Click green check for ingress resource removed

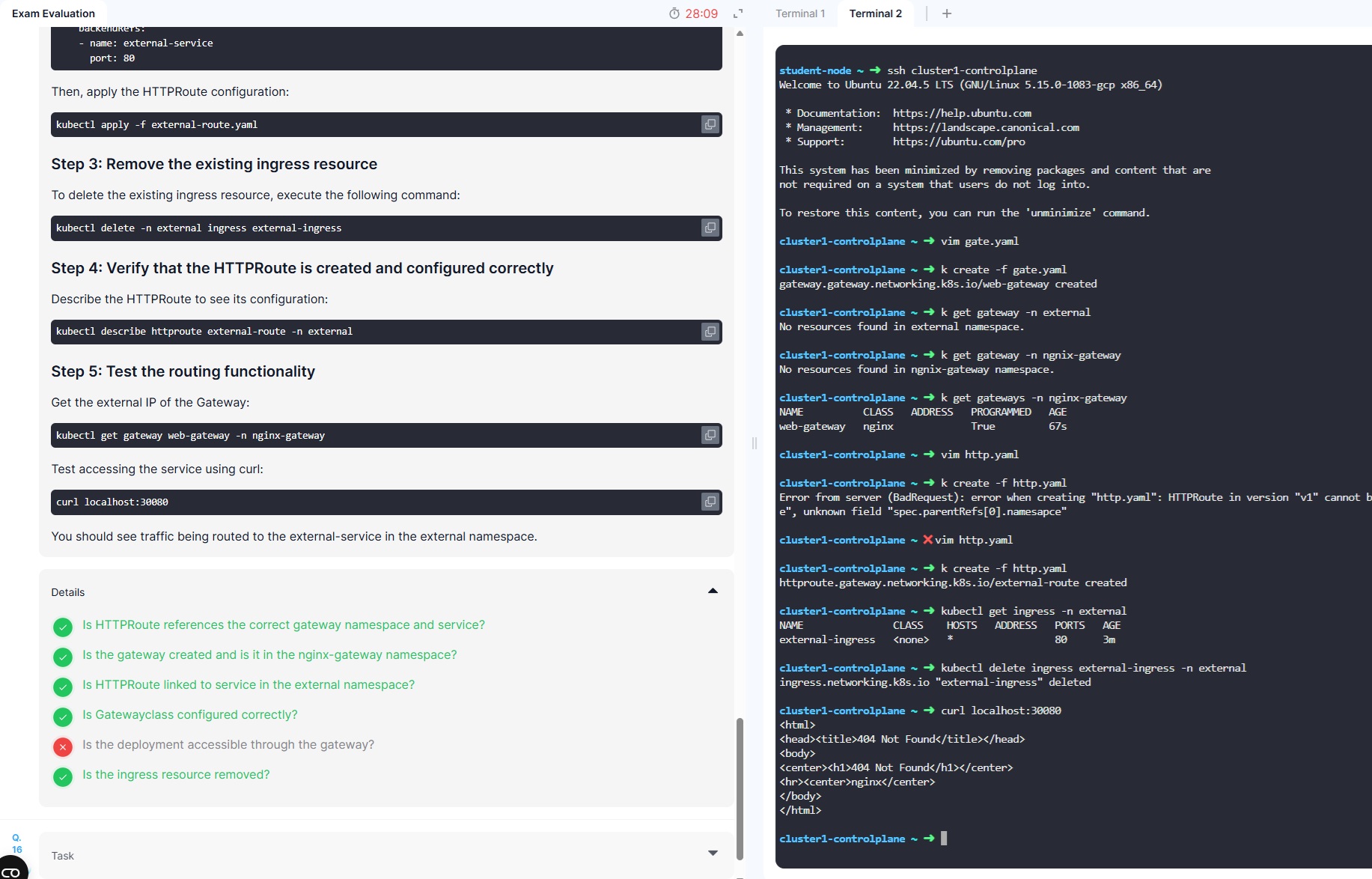63,776
